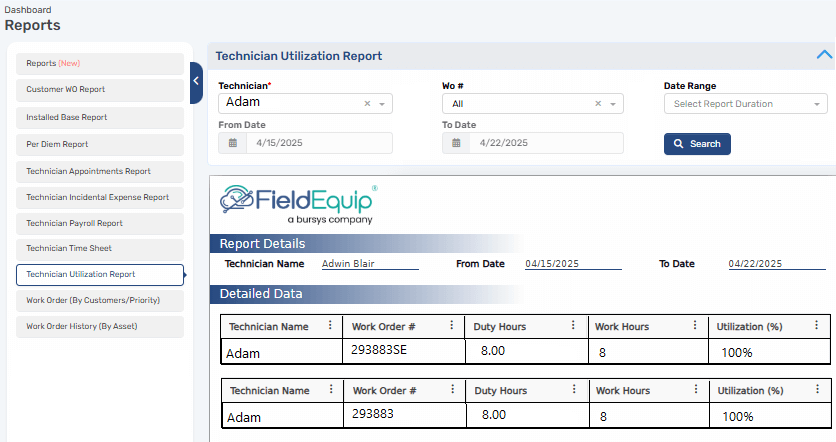
Task: Open first table Duty Hours column menu
Action: 573,325
